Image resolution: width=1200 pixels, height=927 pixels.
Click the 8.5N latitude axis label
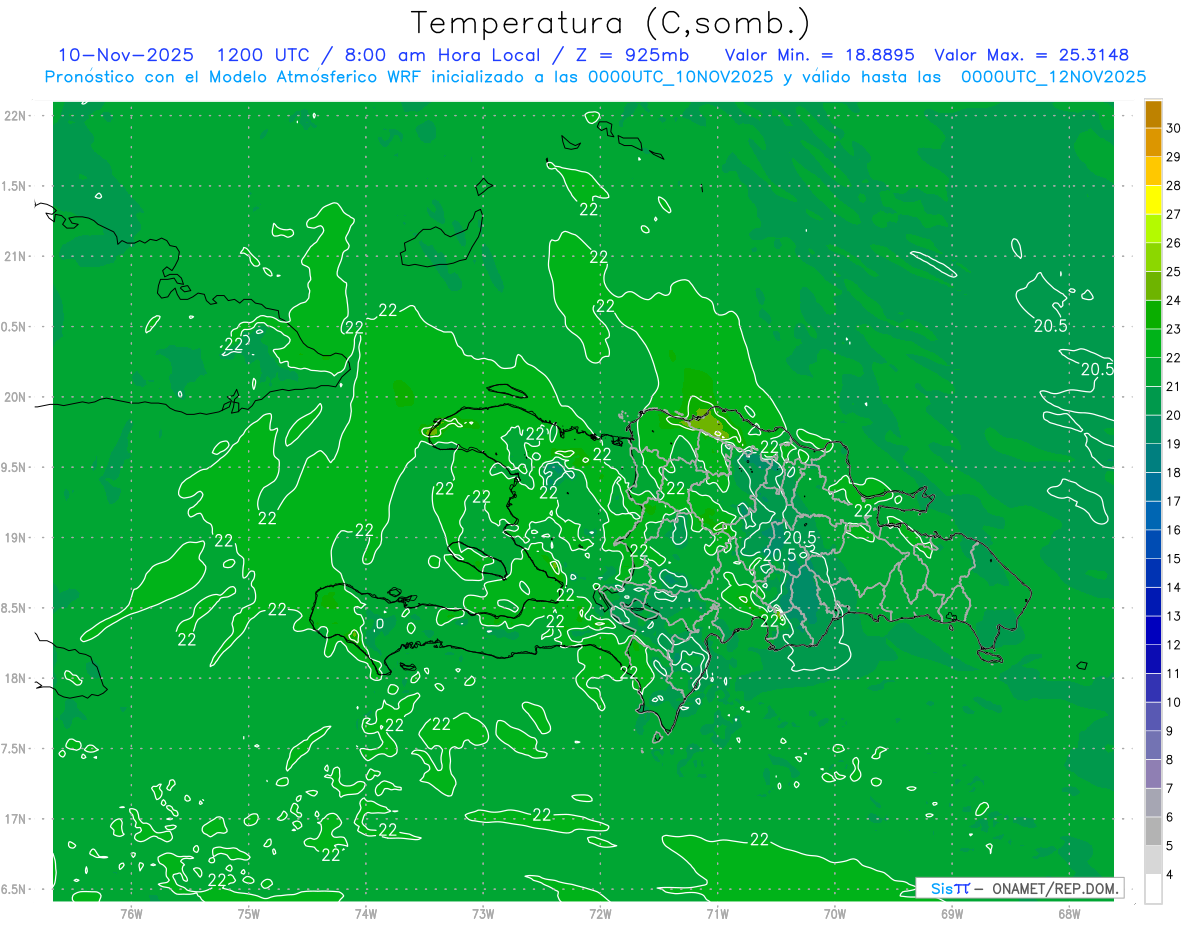pyautogui.click(x=15, y=609)
